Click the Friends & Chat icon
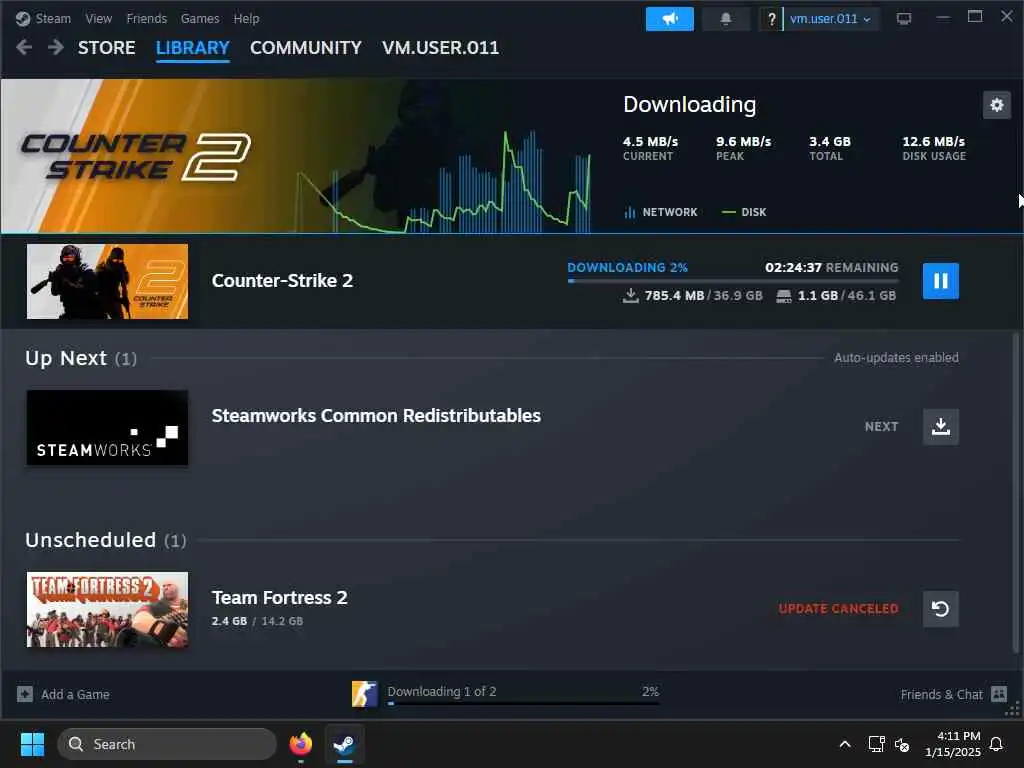Viewport: 1024px width, 768px height. coord(999,694)
